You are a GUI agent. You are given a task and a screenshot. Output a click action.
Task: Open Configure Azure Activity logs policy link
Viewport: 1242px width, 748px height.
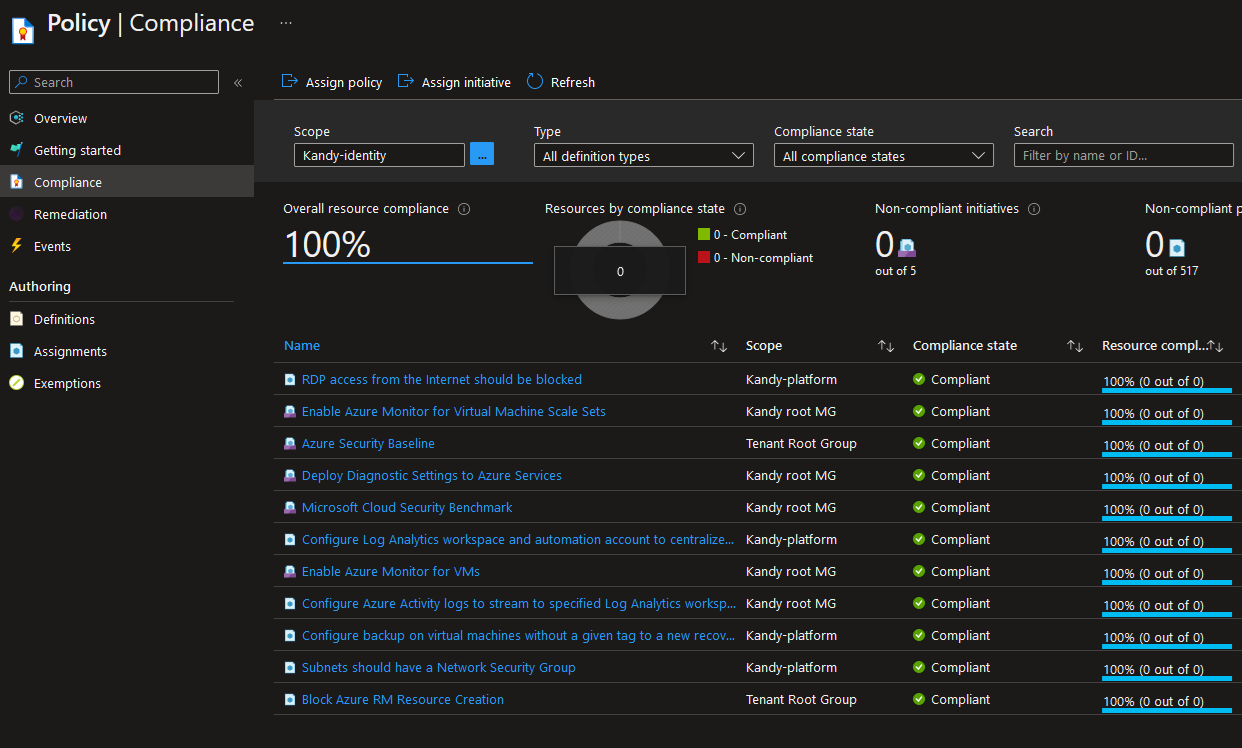519,604
